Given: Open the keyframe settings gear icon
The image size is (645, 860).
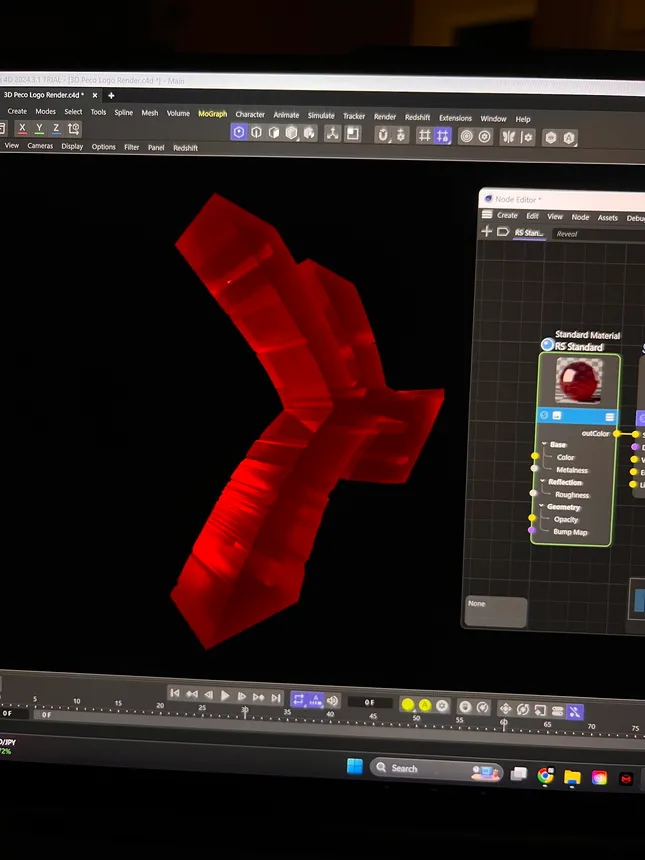Looking at the screenshot, I should [442, 705].
